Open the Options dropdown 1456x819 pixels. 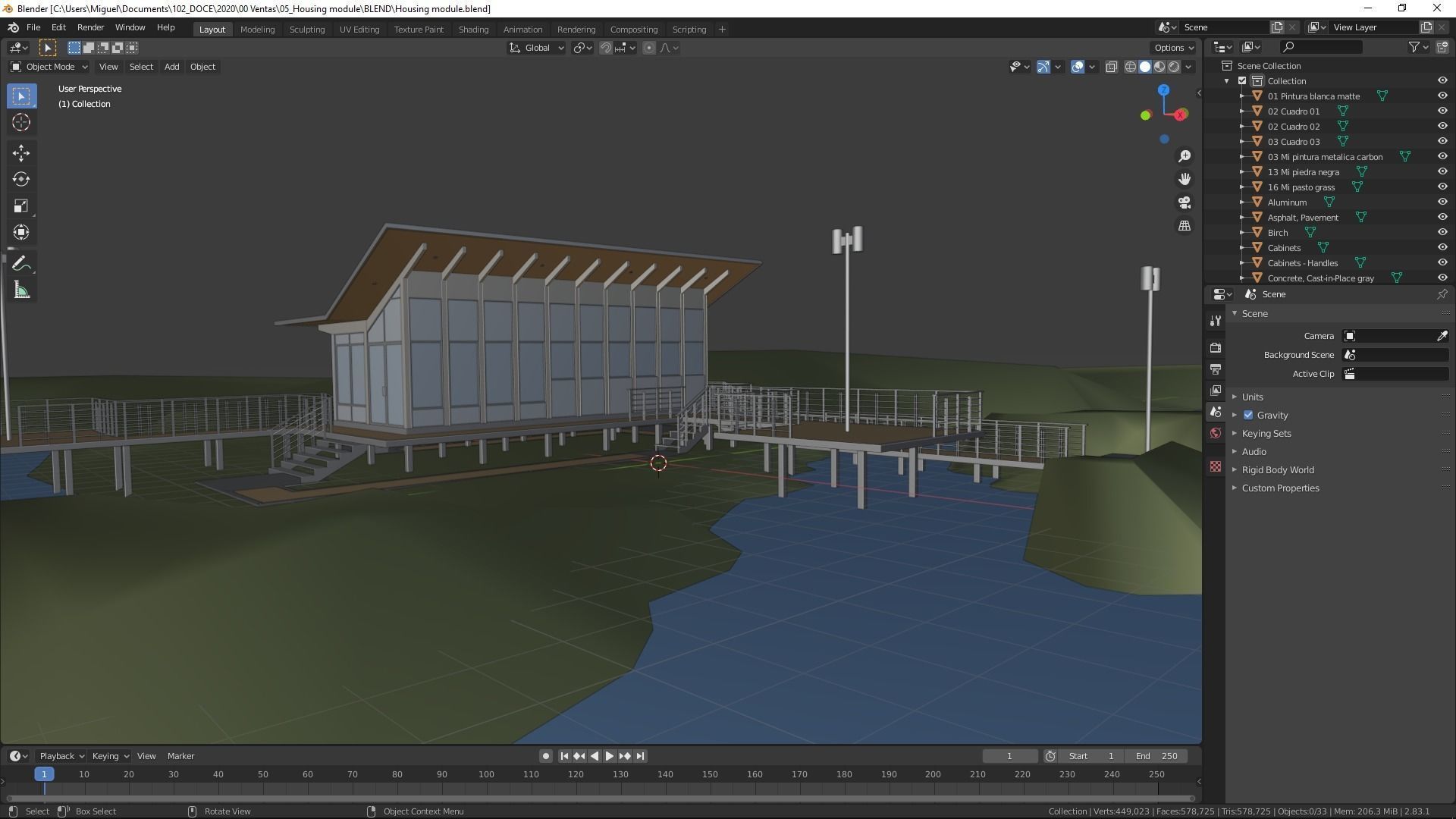1174,48
